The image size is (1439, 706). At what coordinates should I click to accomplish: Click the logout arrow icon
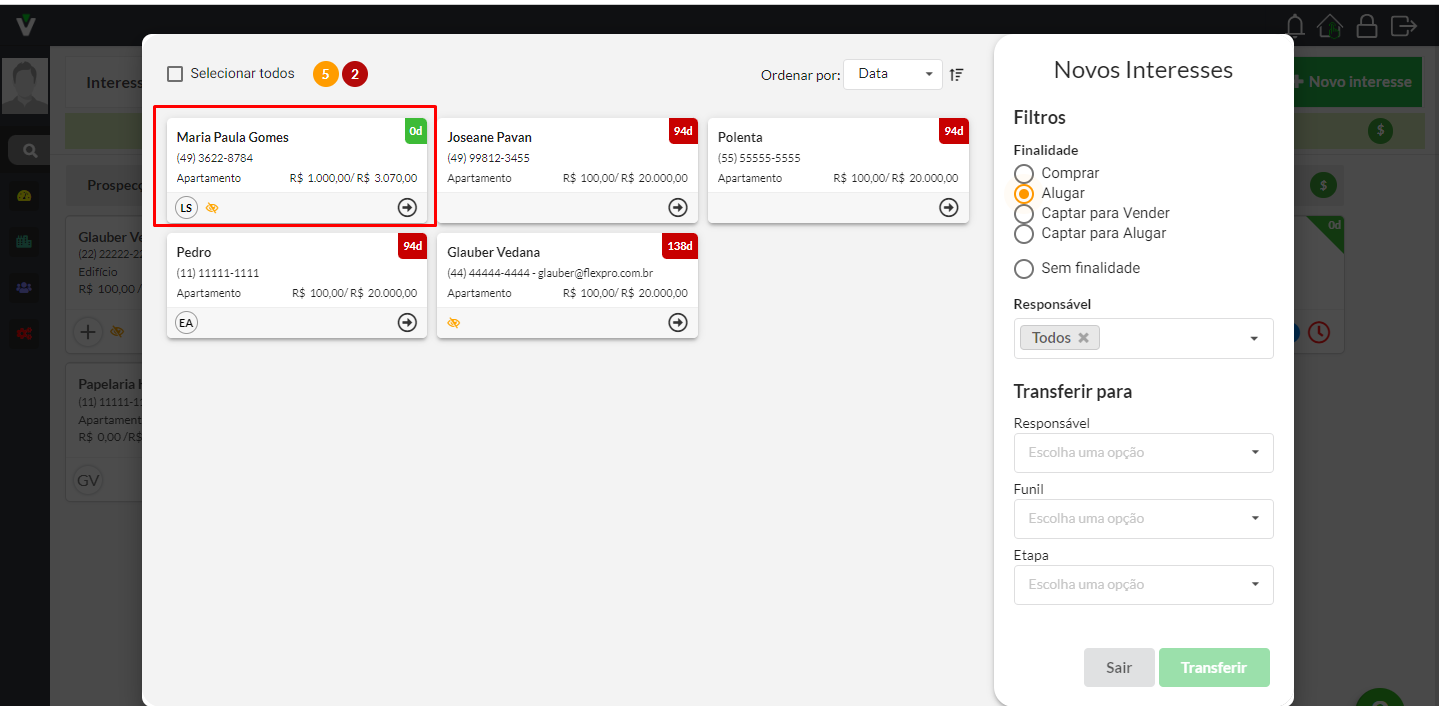point(1404,25)
